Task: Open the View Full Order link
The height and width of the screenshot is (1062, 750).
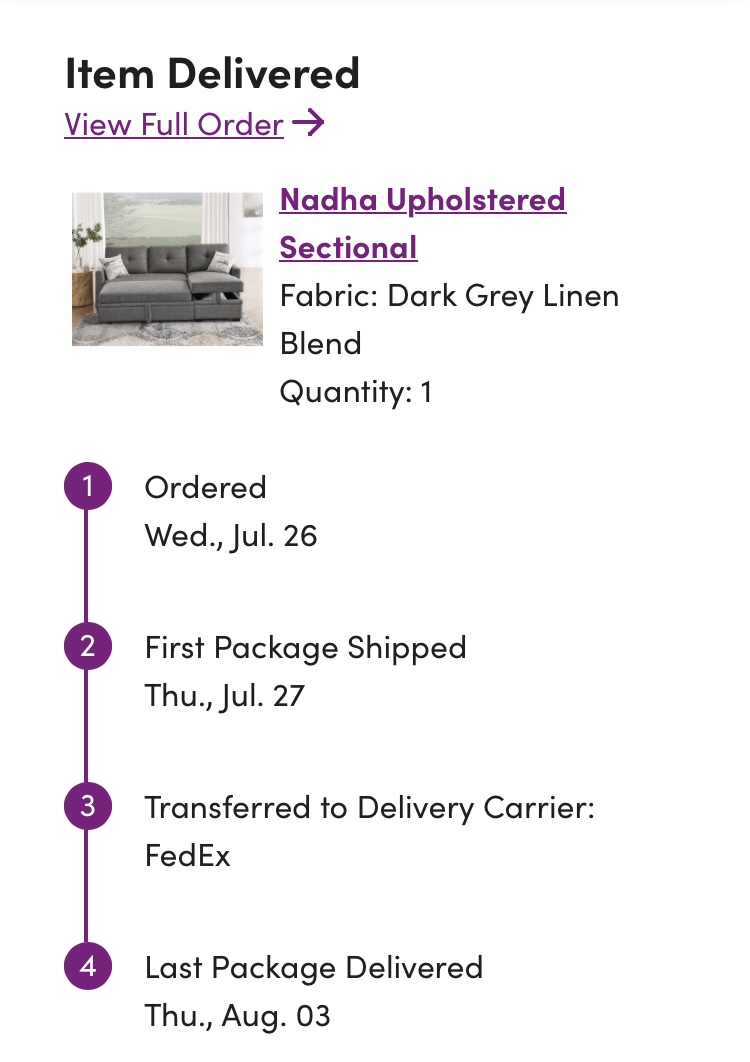Action: click(x=174, y=124)
